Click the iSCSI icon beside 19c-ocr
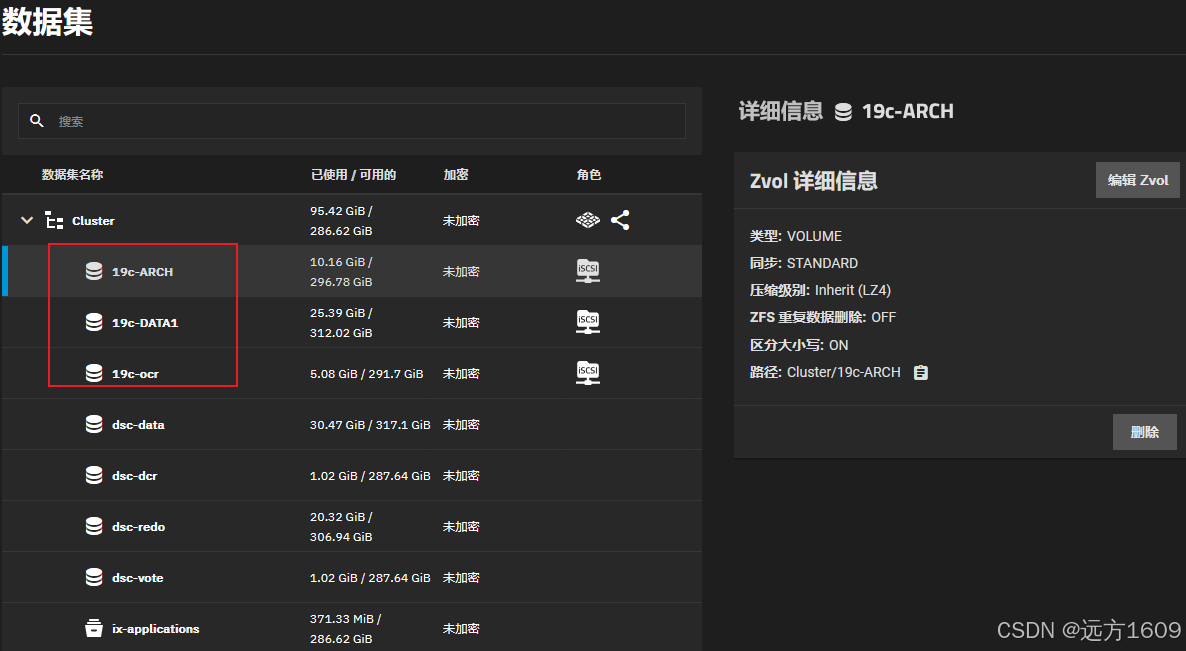 (587, 372)
